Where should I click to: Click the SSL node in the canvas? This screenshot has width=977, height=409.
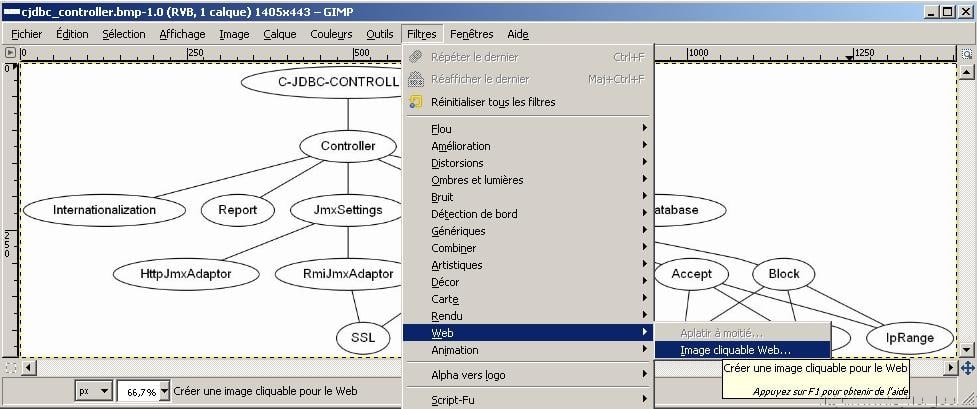point(363,338)
